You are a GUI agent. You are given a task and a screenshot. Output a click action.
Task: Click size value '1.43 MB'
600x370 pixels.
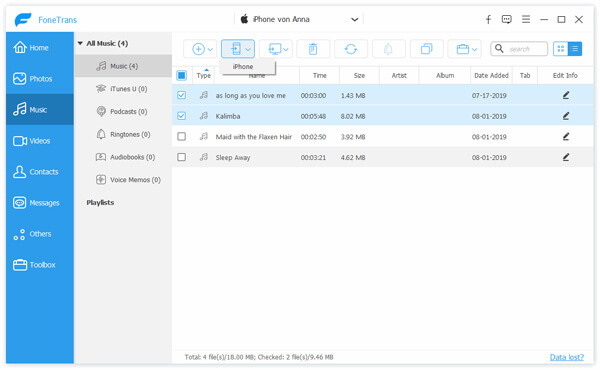pyautogui.click(x=353, y=95)
